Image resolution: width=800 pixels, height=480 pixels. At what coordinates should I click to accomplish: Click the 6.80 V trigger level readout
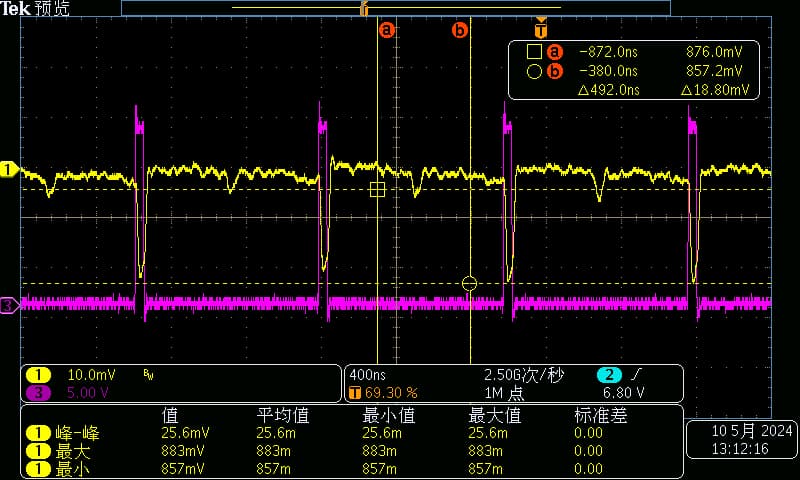pos(625,393)
